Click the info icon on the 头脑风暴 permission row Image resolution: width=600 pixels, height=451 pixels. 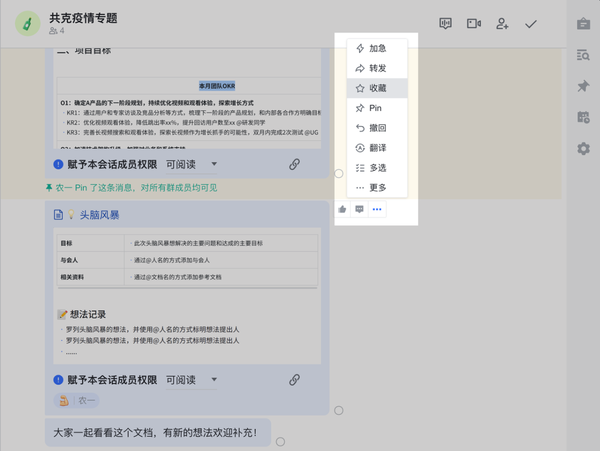click(x=58, y=380)
